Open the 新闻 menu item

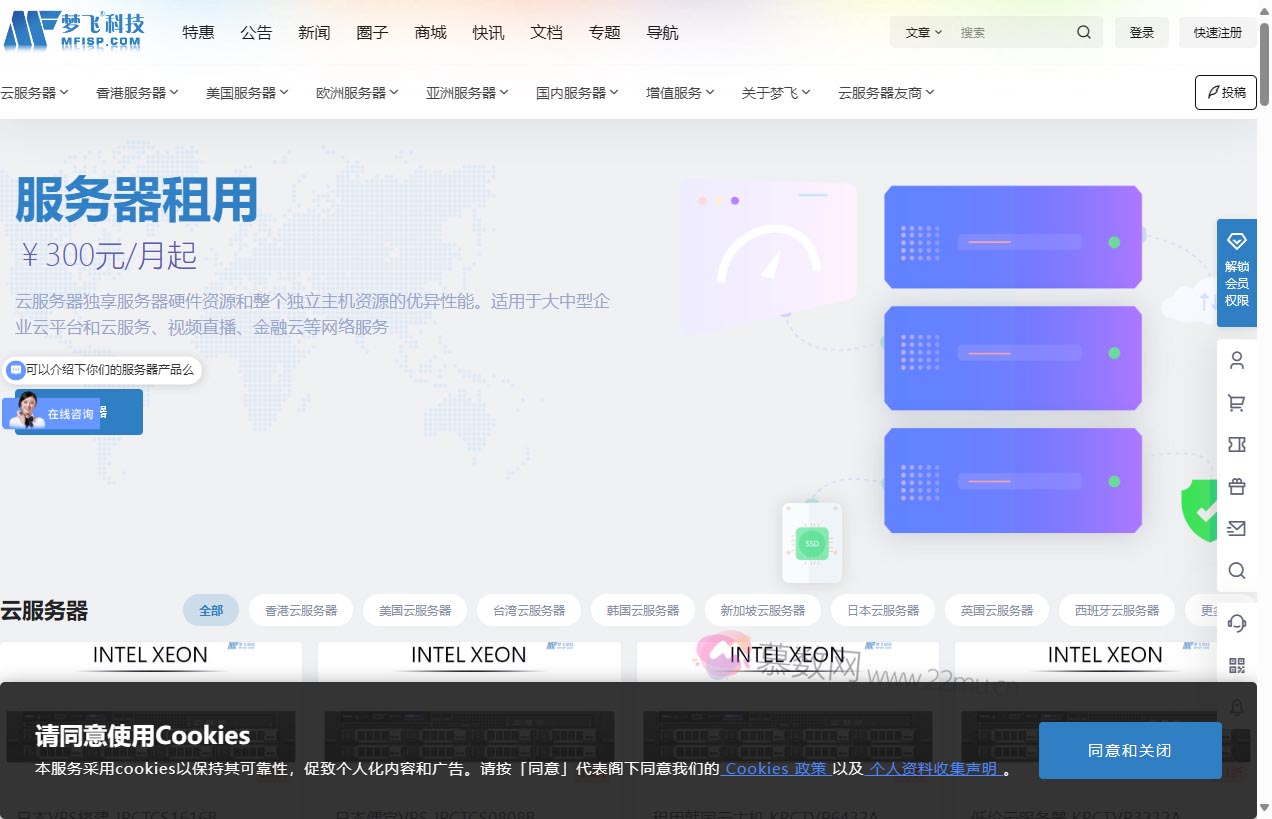(x=314, y=32)
